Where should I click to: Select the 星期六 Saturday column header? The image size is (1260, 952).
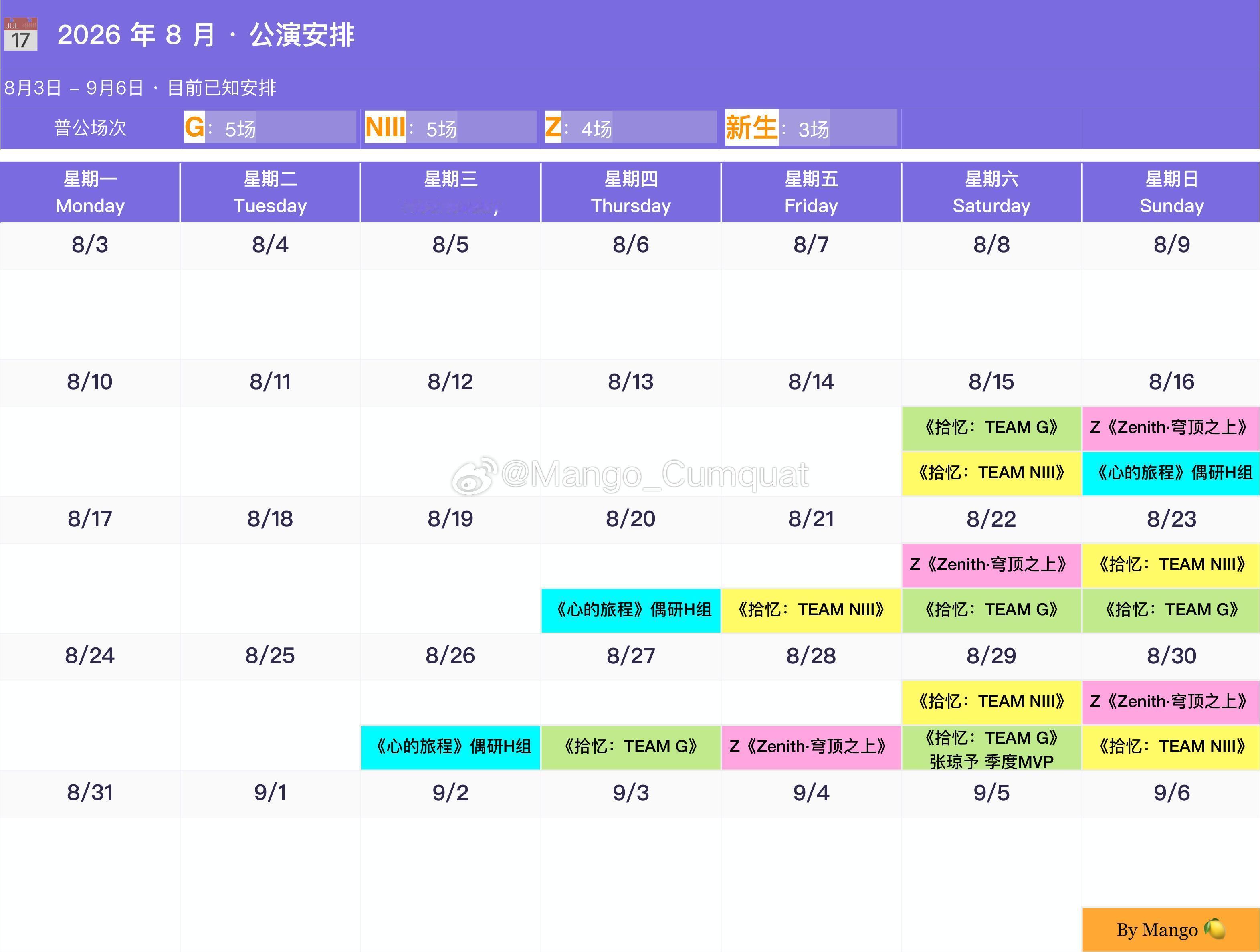[991, 192]
